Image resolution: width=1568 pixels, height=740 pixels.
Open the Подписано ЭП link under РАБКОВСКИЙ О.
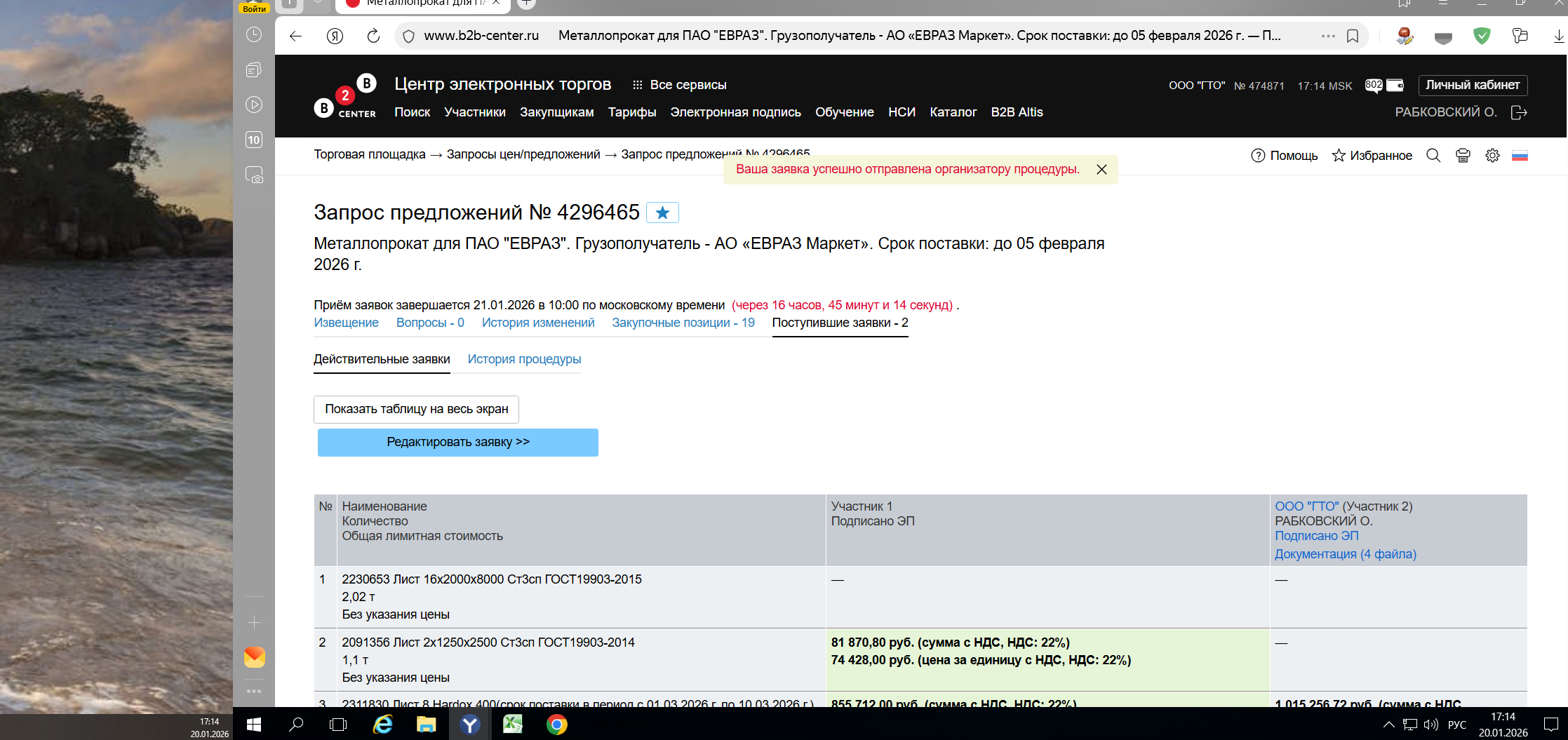coord(1317,536)
